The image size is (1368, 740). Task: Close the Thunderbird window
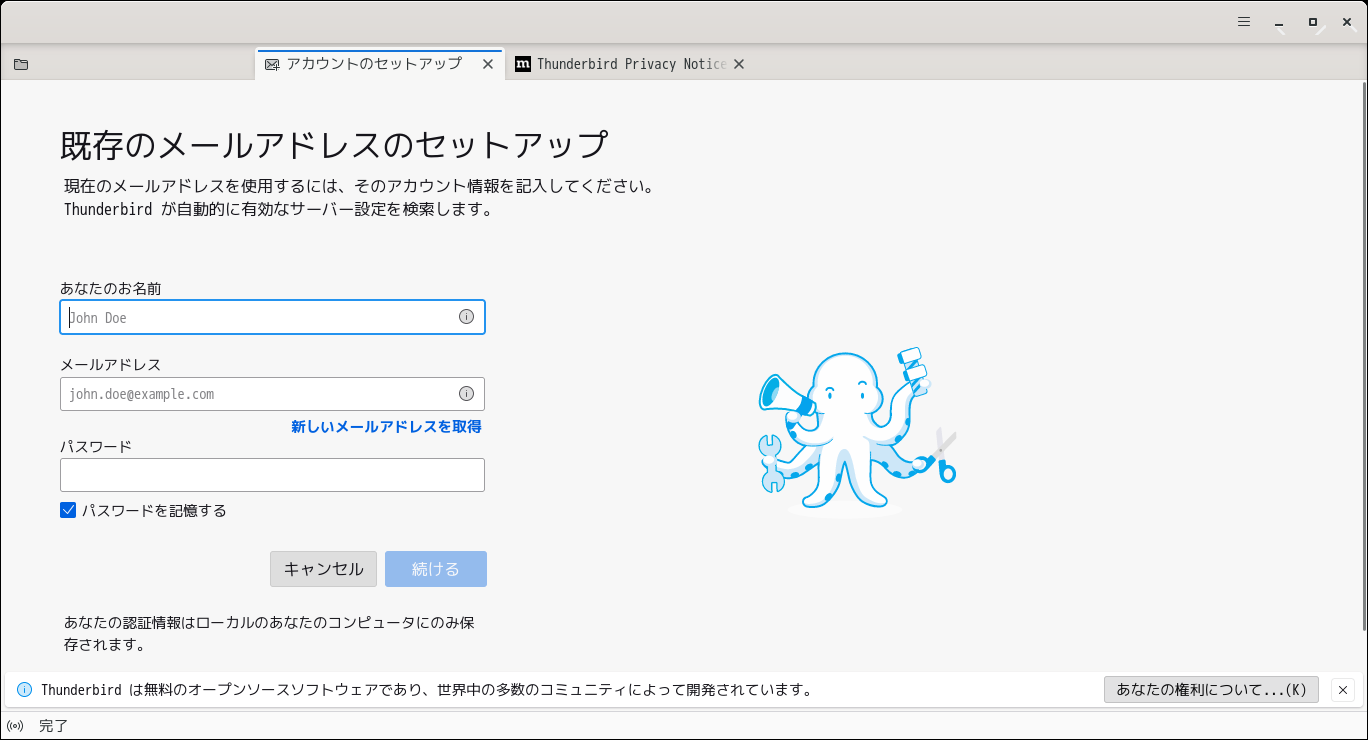click(1347, 21)
